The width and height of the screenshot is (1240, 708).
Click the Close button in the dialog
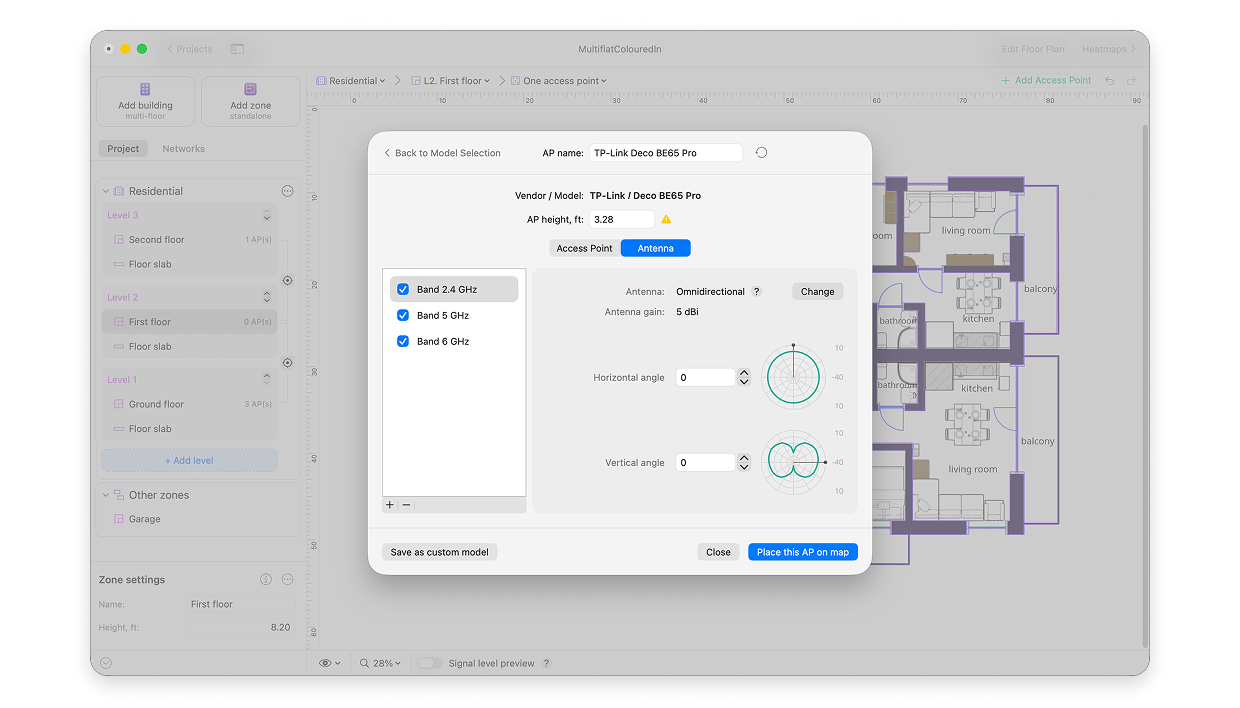coord(718,552)
